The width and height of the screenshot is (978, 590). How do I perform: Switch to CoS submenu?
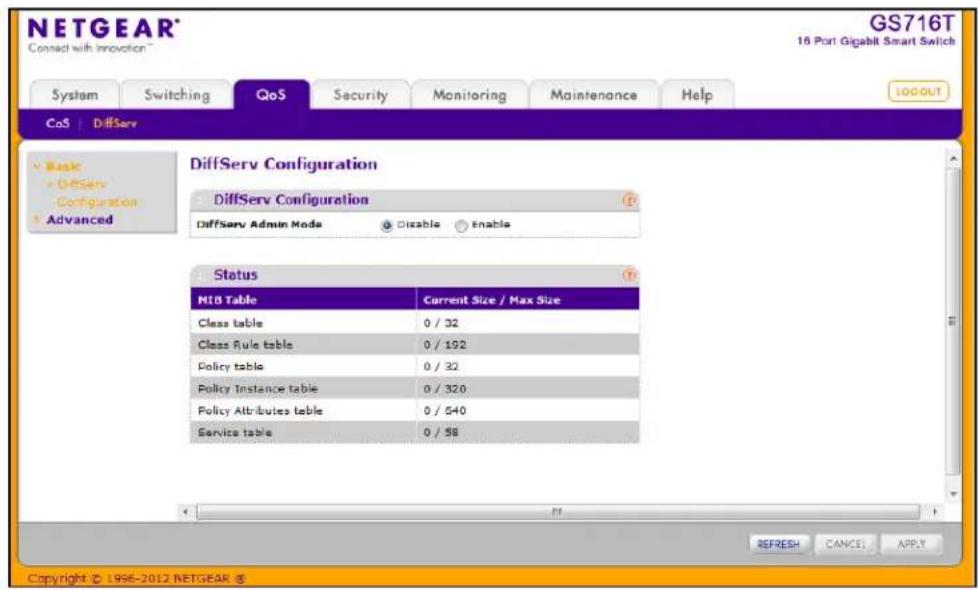[57, 123]
